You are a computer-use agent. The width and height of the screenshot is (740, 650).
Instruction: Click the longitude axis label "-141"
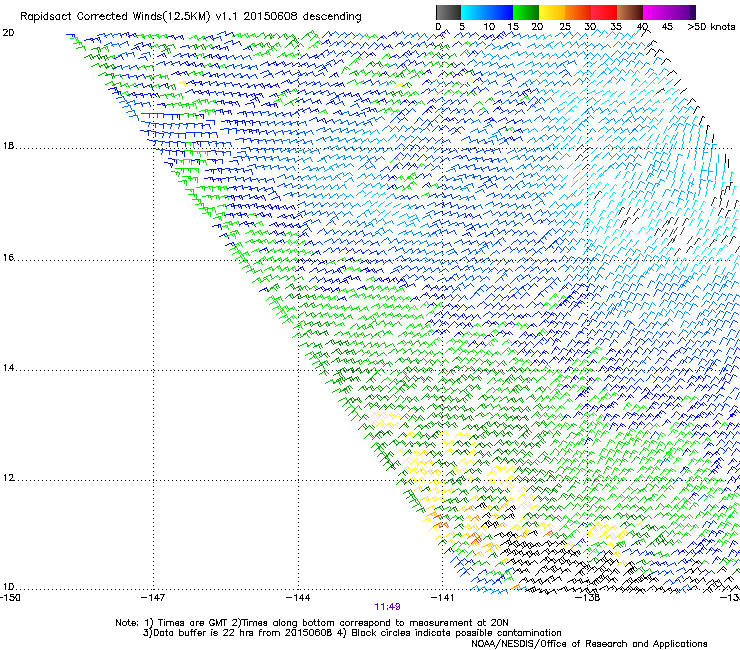(x=442, y=598)
